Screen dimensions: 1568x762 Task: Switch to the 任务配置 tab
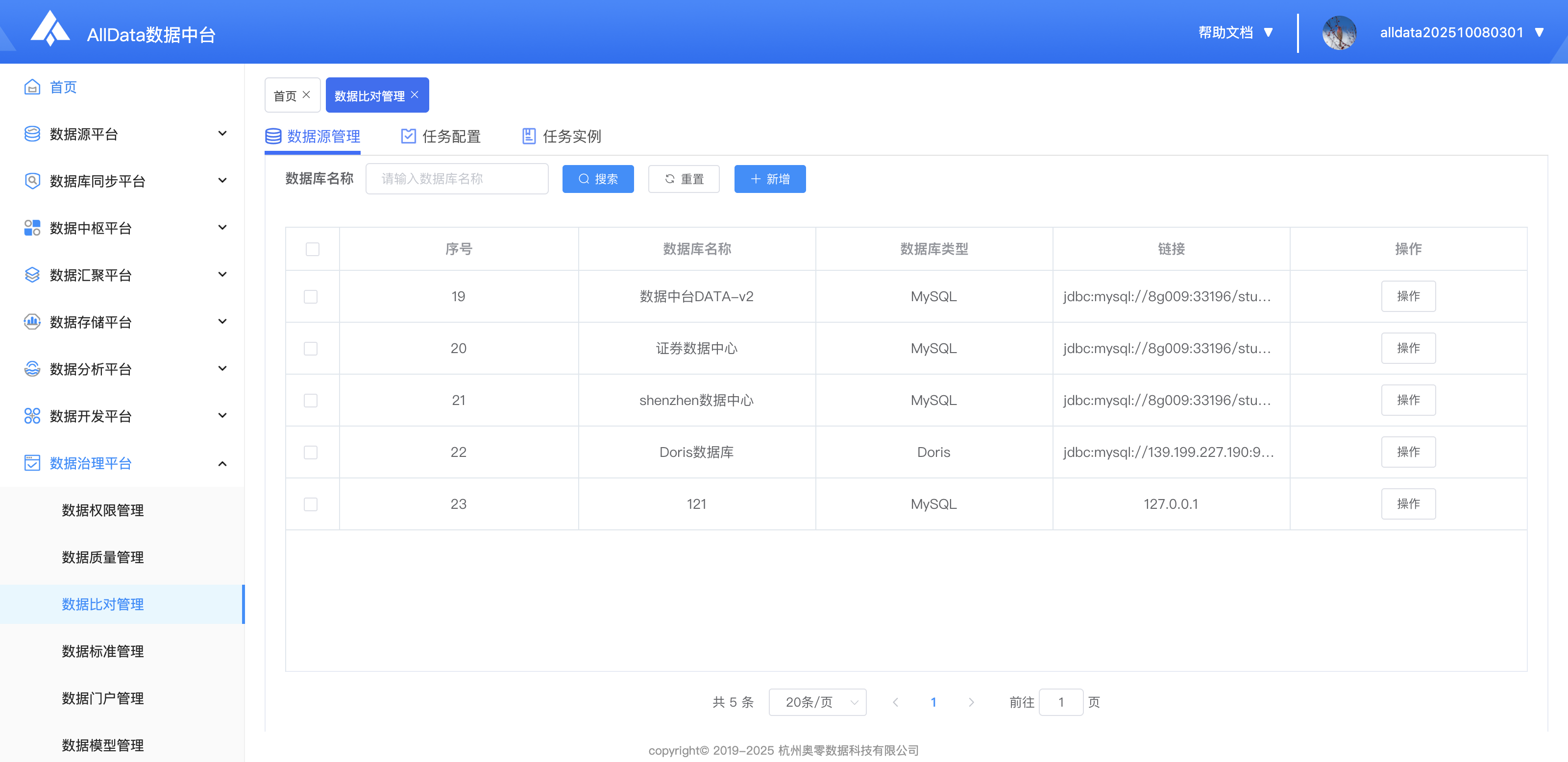441,136
